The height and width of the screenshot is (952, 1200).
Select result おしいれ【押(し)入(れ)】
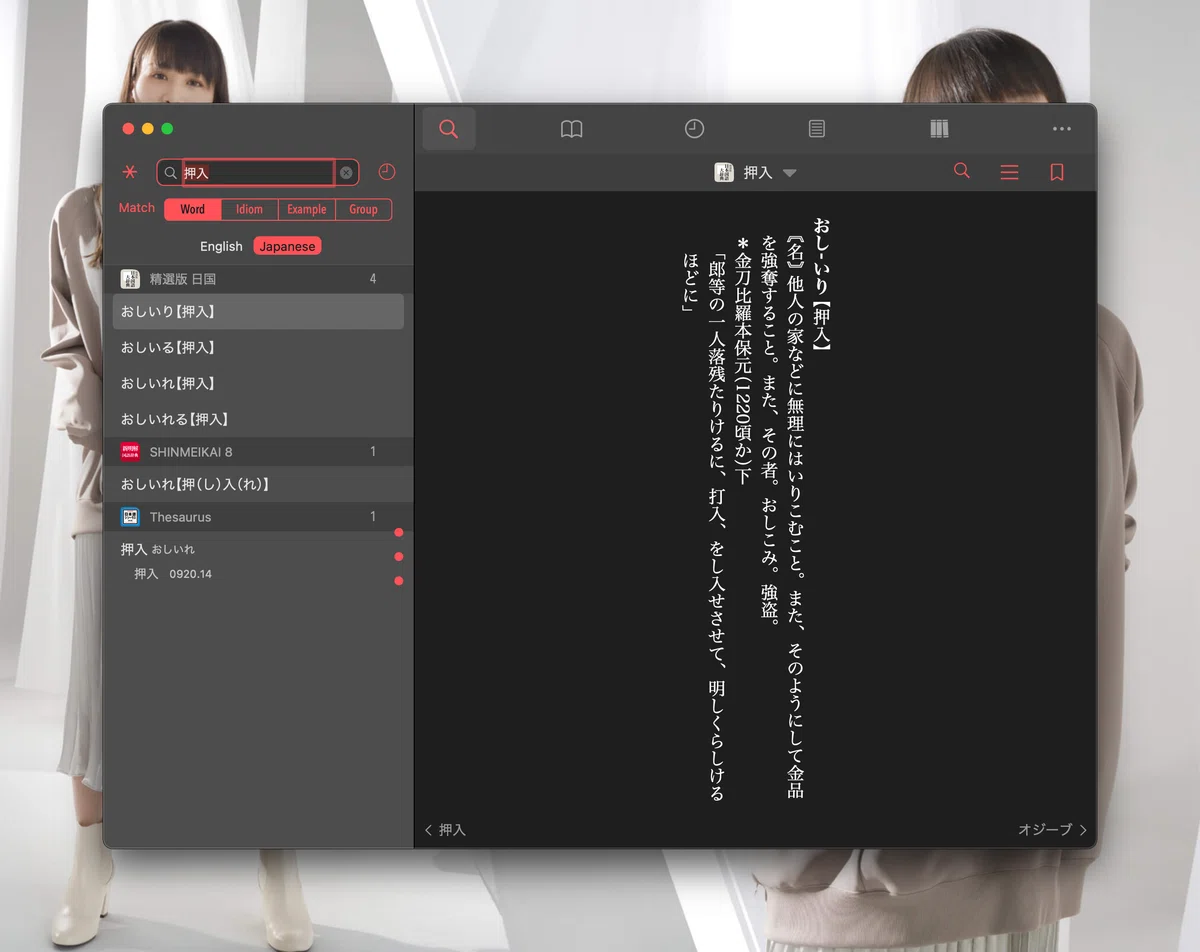point(259,484)
